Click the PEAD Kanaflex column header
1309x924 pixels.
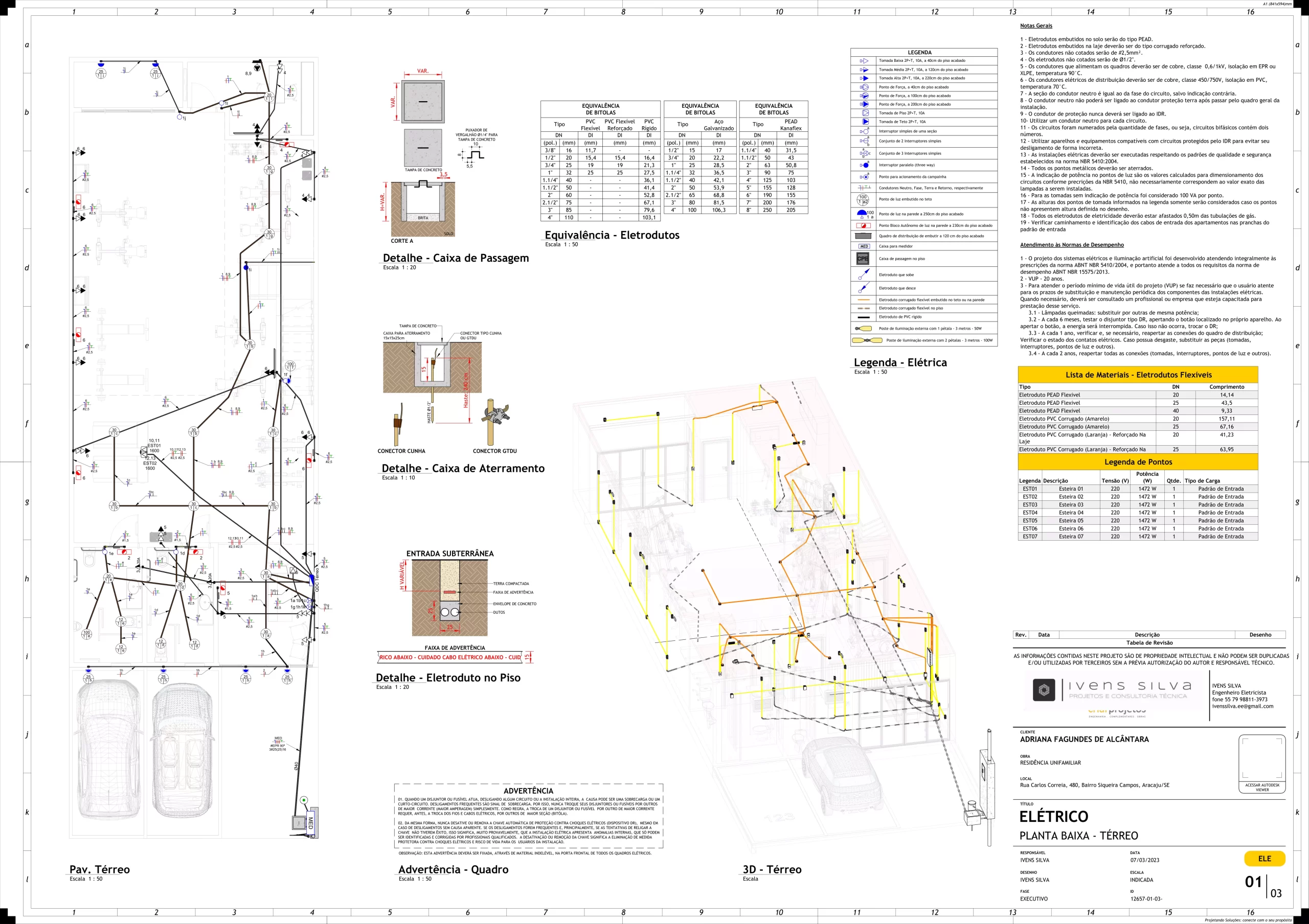click(x=791, y=125)
